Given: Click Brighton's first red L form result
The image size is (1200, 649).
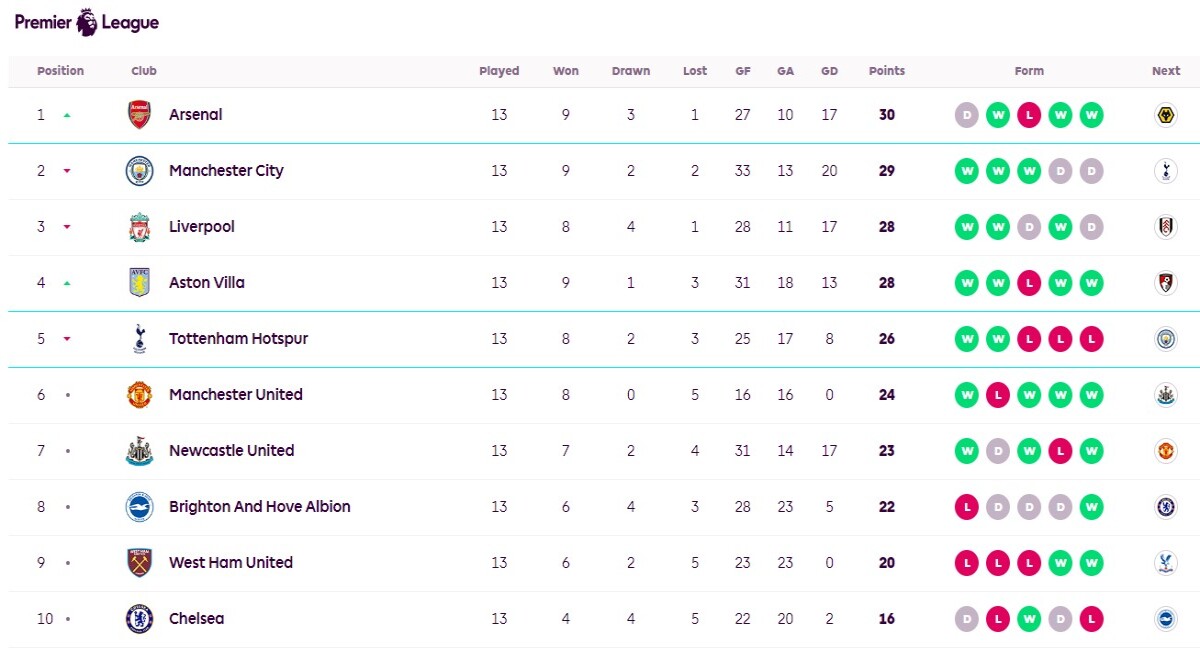Looking at the screenshot, I should click(x=967, y=507).
